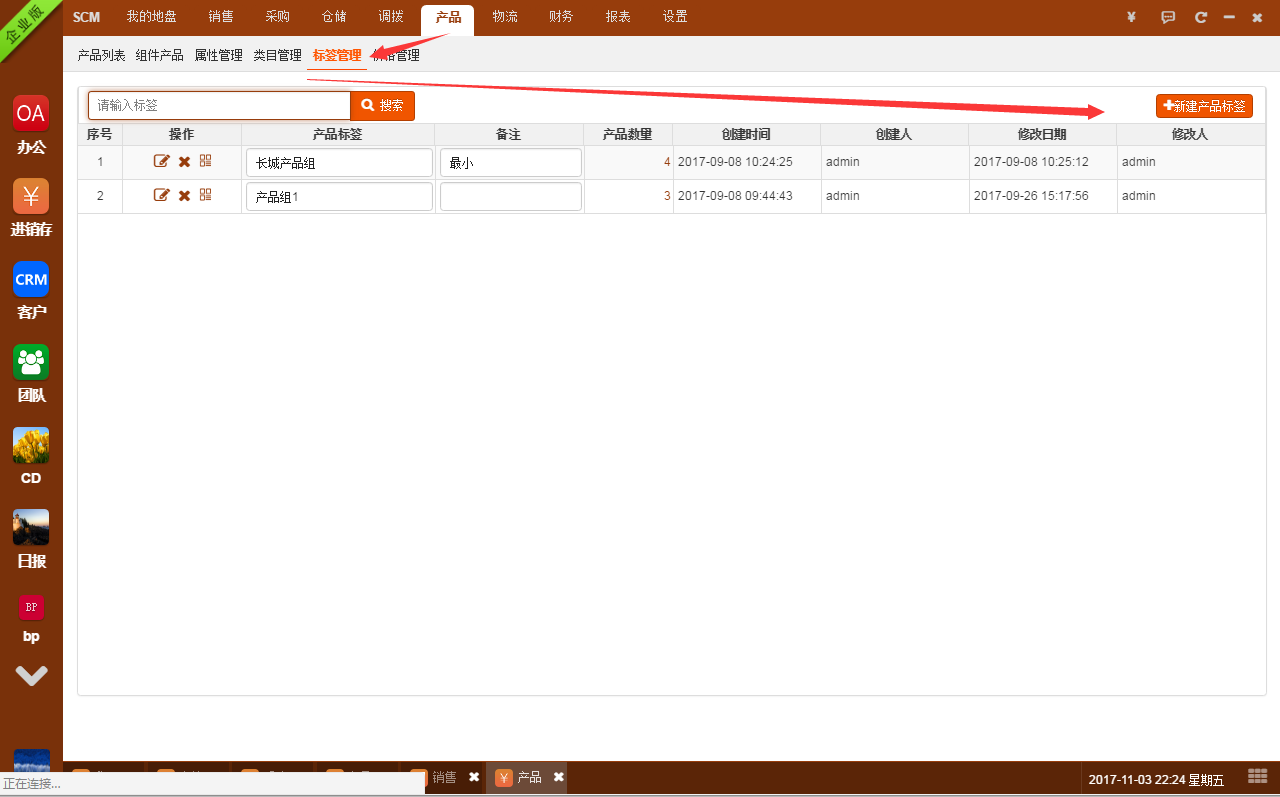Click the grid icon in row 1
This screenshot has width=1280, height=797.
[206, 161]
